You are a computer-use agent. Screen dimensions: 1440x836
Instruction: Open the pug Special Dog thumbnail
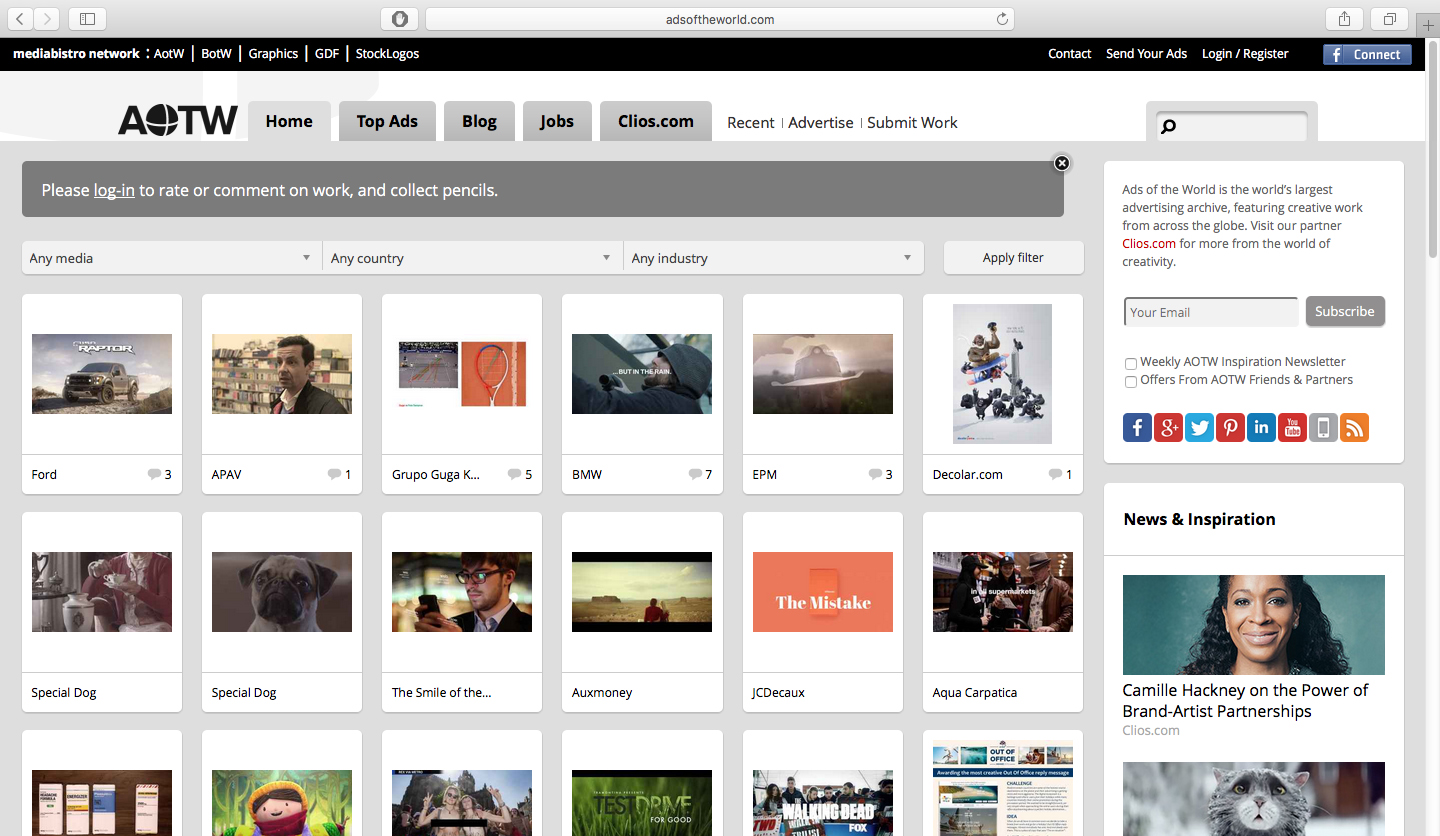(x=282, y=592)
